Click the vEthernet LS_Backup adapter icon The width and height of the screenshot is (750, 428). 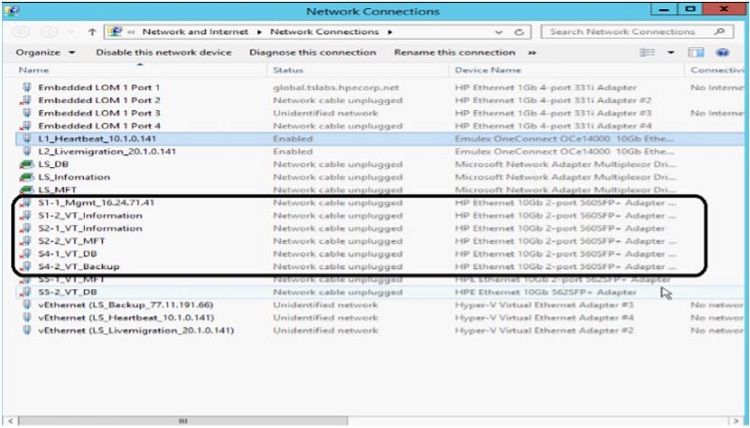[x=27, y=305]
